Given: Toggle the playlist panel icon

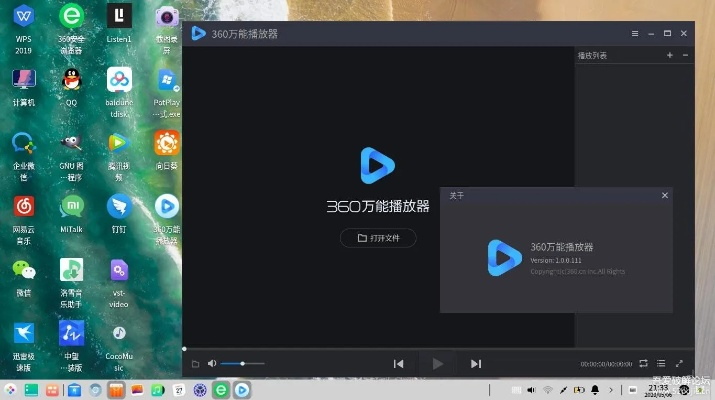Looking at the screenshot, I should (x=661, y=364).
